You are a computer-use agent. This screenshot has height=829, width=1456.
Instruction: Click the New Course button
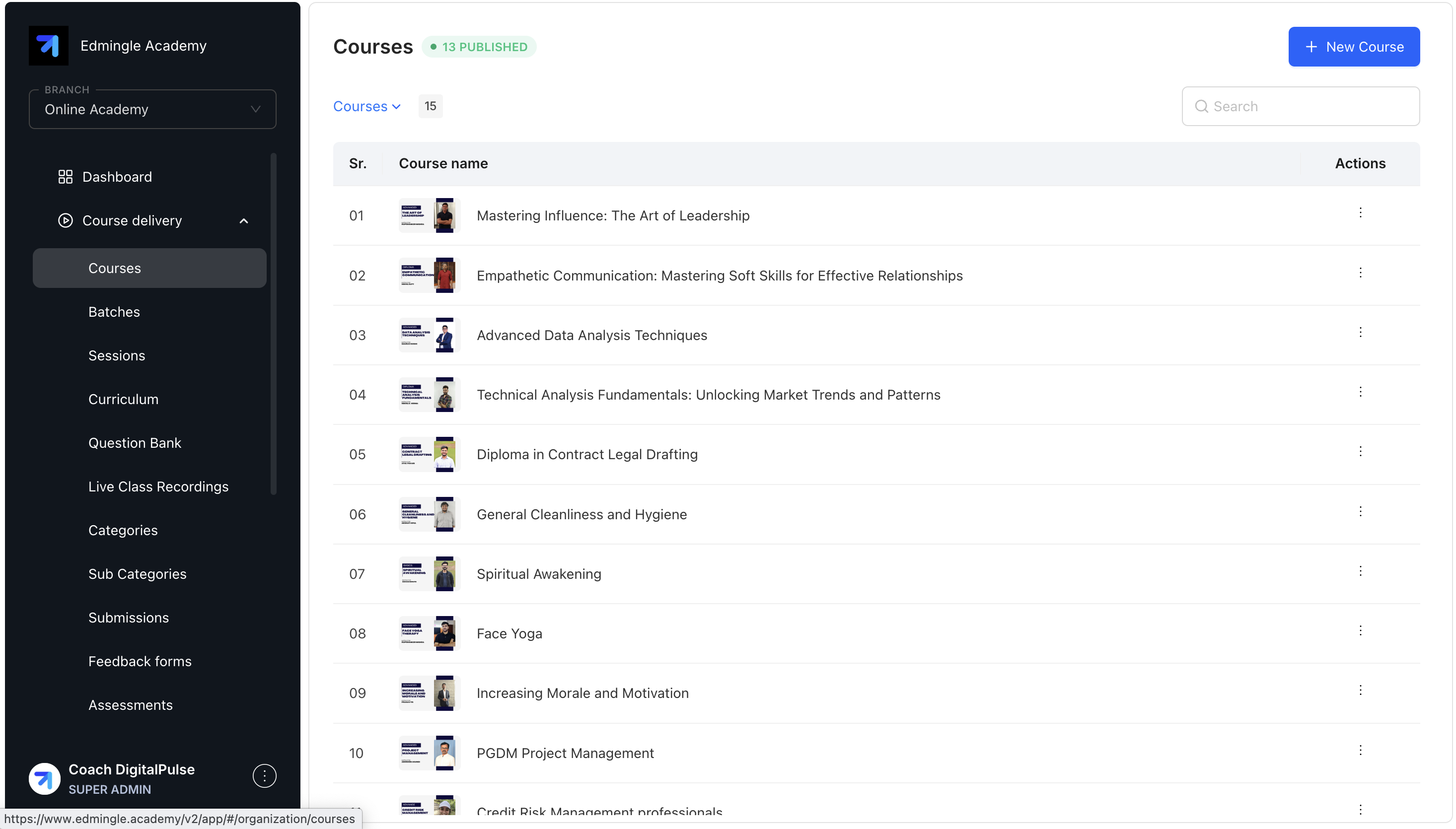[1354, 47]
